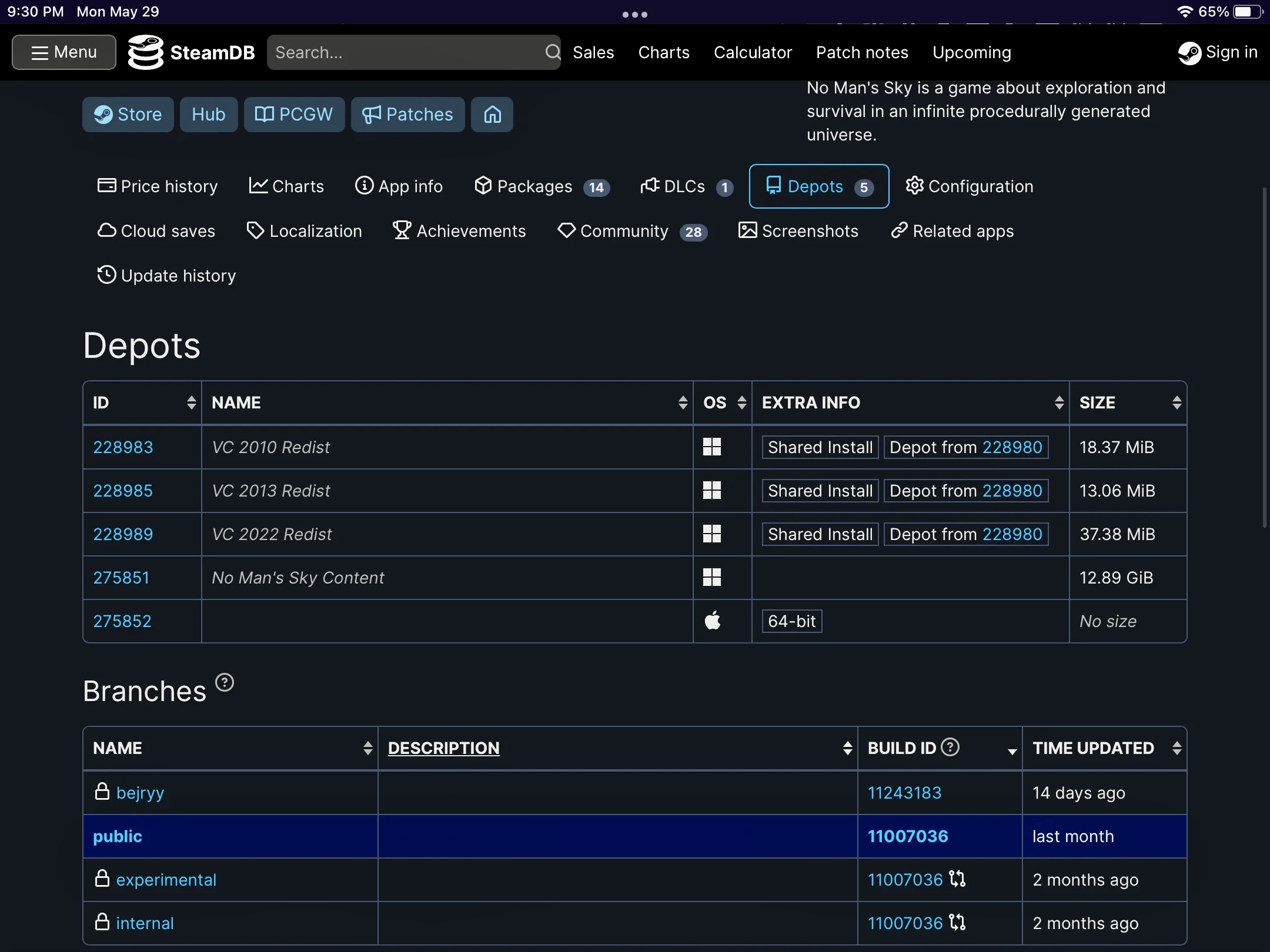Switch to the Price history tab
The height and width of the screenshot is (952, 1270).
click(157, 186)
